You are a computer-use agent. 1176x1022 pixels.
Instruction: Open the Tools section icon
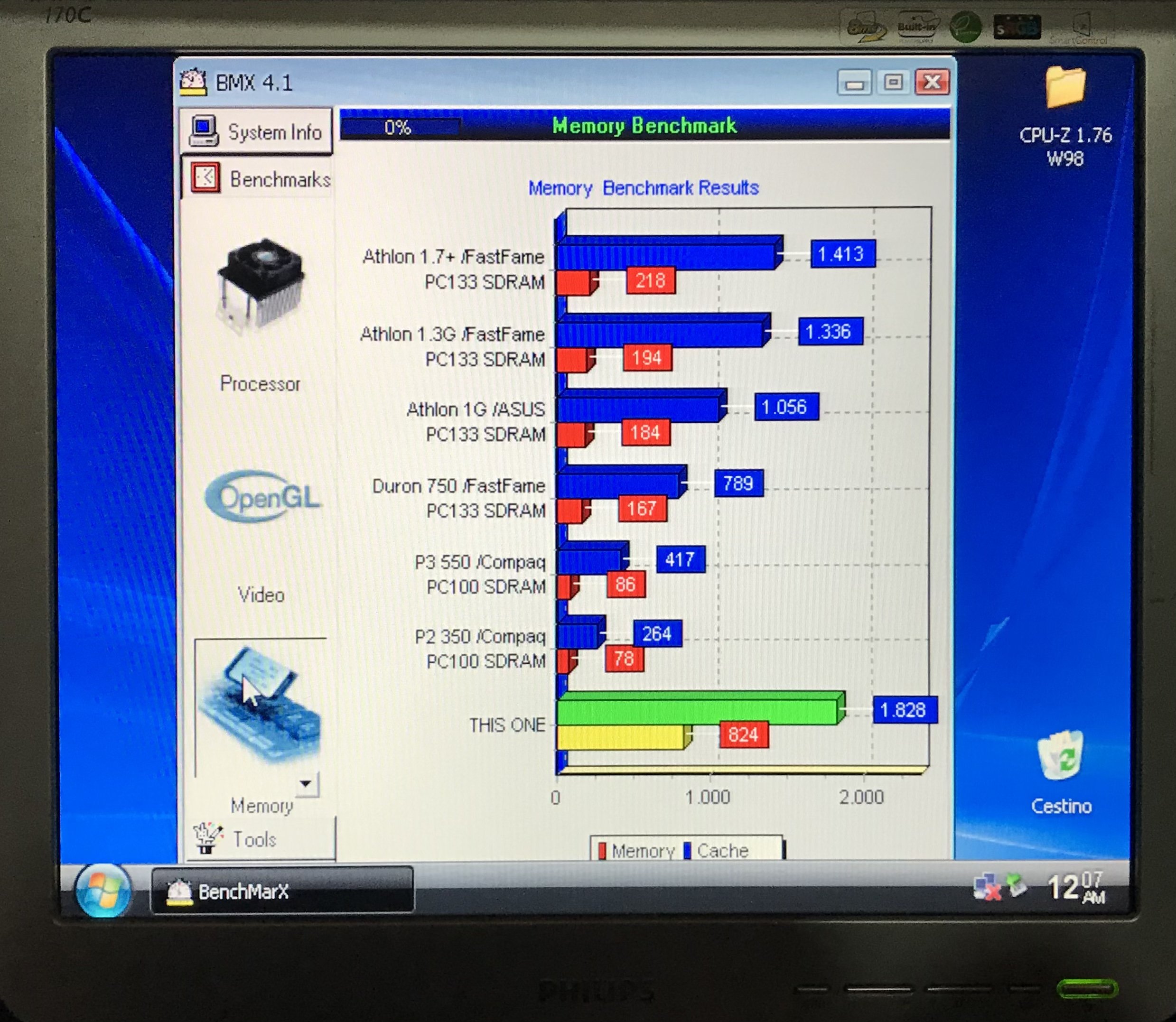pyautogui.click(x=206, y=837)
